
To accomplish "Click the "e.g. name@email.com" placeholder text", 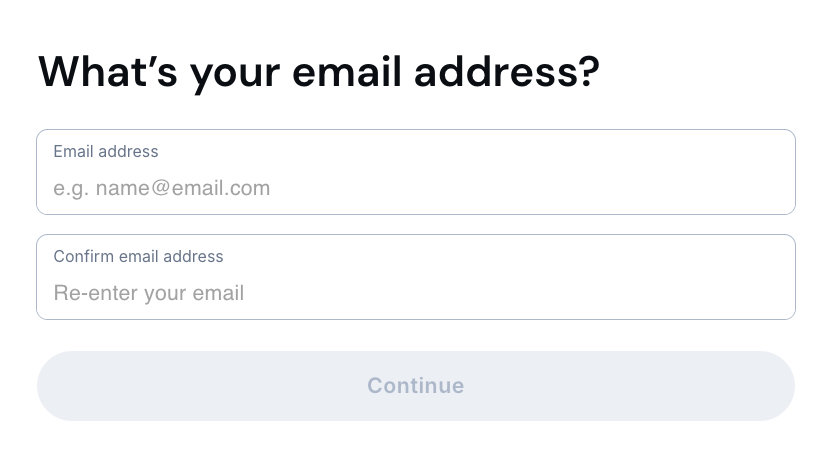I will 162,188.
